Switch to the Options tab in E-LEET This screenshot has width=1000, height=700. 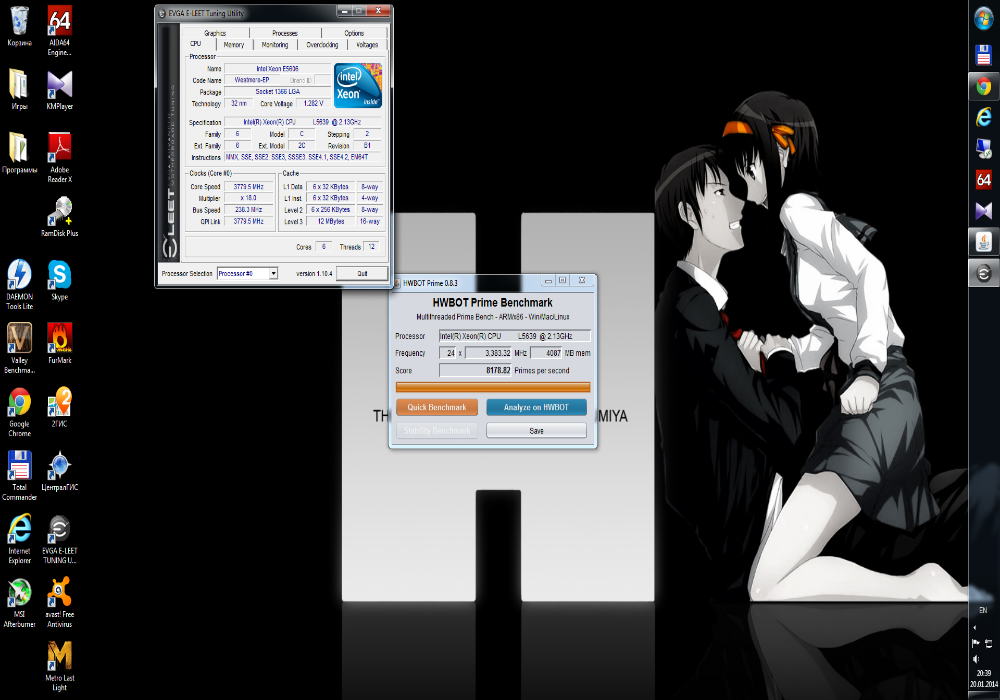click(x=355, y=33)
